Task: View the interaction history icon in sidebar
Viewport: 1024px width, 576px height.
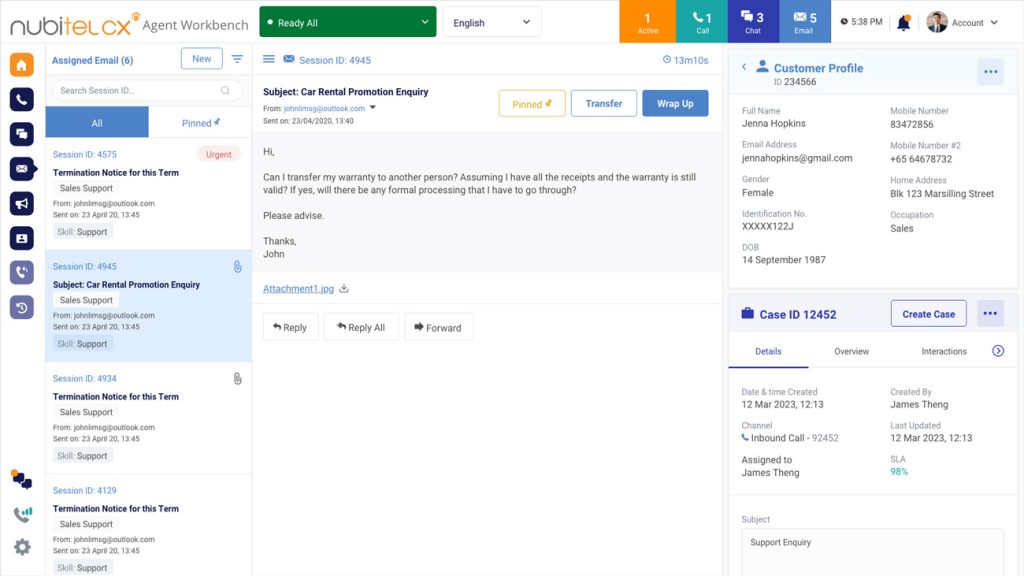Action: click(20, 307)
